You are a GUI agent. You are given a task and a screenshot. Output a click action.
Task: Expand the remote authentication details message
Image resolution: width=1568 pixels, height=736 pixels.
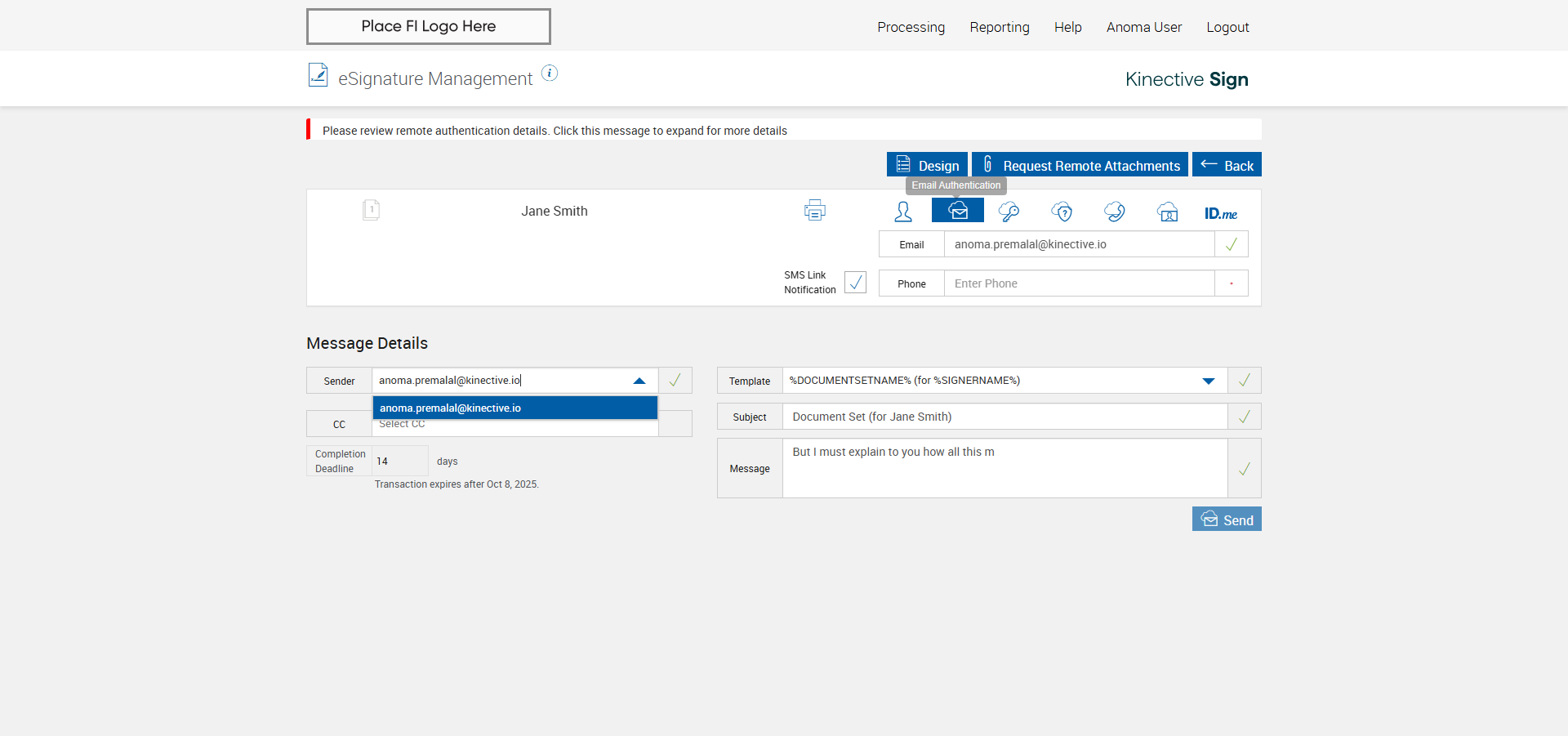pyautogui.click(x=555, y=131)
